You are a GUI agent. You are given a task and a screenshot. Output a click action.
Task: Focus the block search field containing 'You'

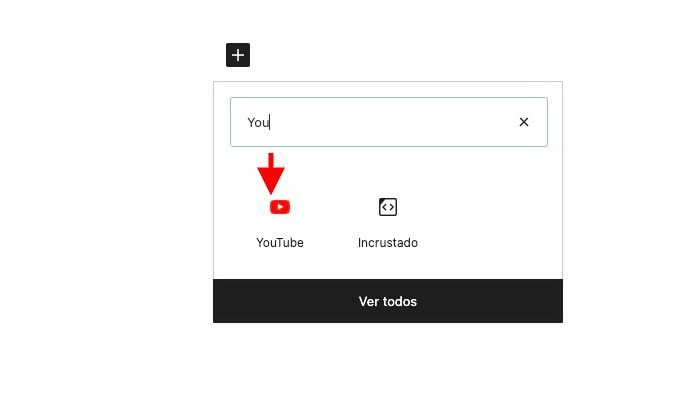(x=388, y=122)
